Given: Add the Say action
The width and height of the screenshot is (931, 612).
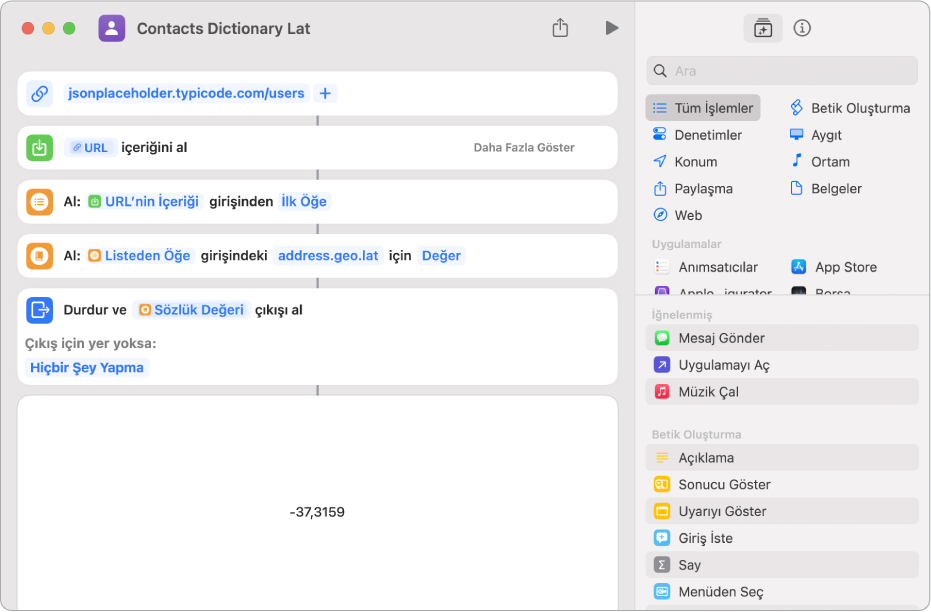Looking at the screenshot, I should pyautogui.click(x=782, y=565).
